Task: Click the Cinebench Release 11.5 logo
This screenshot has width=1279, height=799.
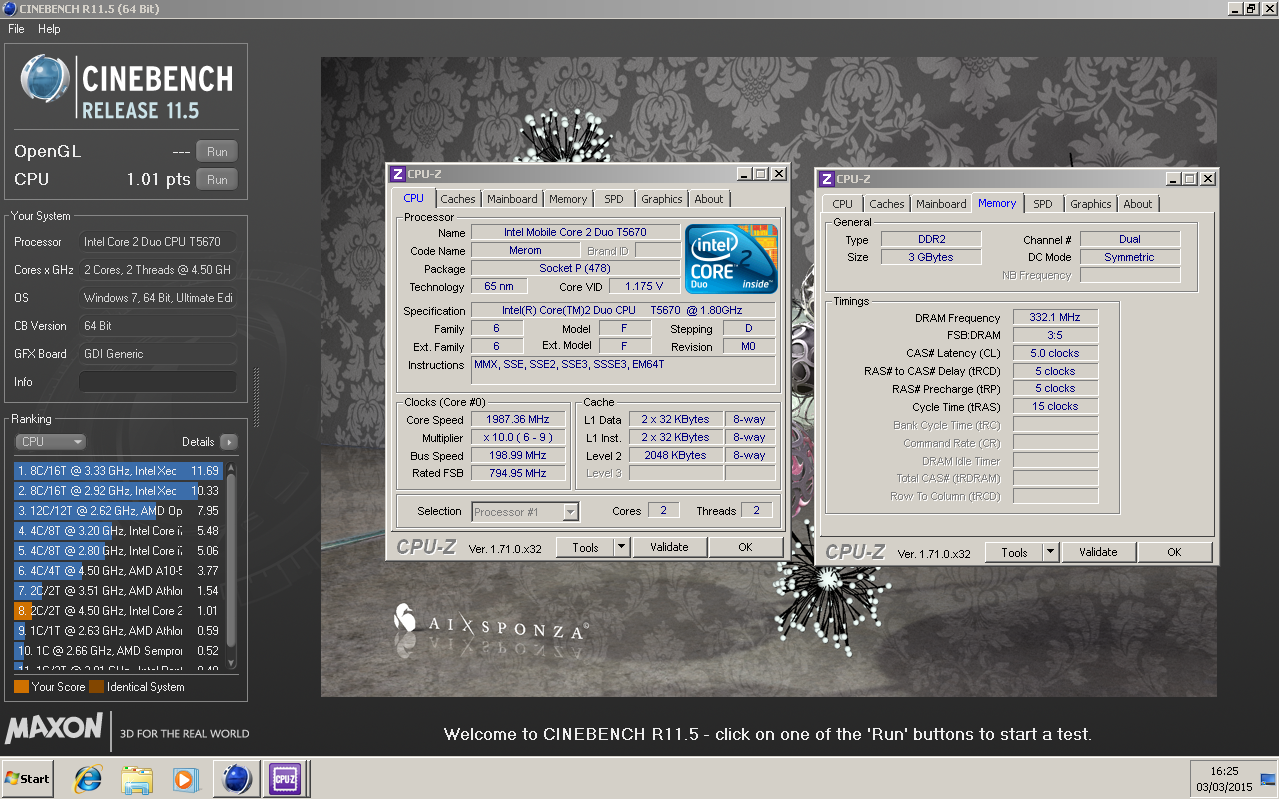Action: (x=127, y=89)
